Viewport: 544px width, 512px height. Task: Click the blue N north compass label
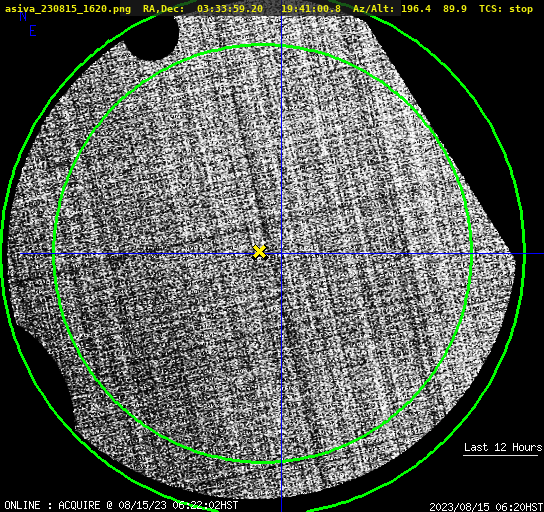coord(23,17)
